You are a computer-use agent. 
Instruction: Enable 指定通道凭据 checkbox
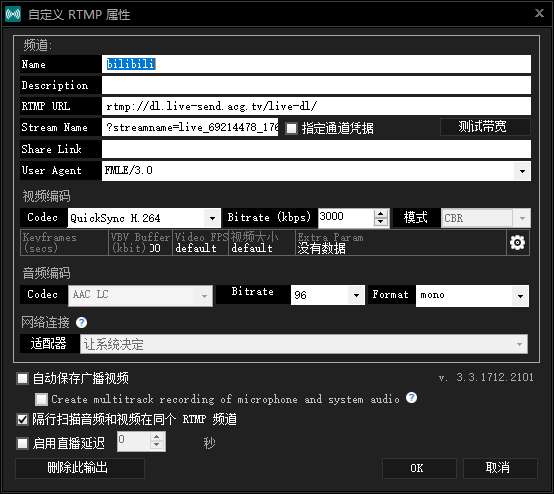tap(291, 128)
